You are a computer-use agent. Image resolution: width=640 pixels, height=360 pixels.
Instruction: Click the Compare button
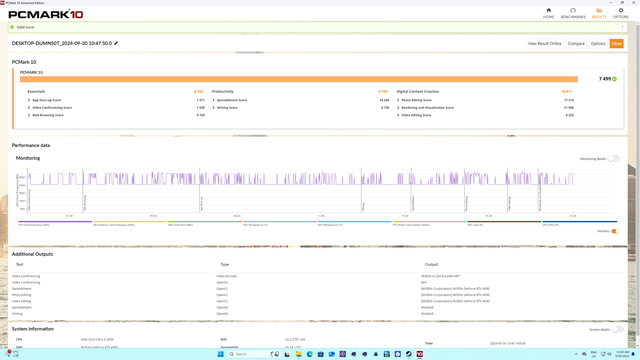point(576,43)
